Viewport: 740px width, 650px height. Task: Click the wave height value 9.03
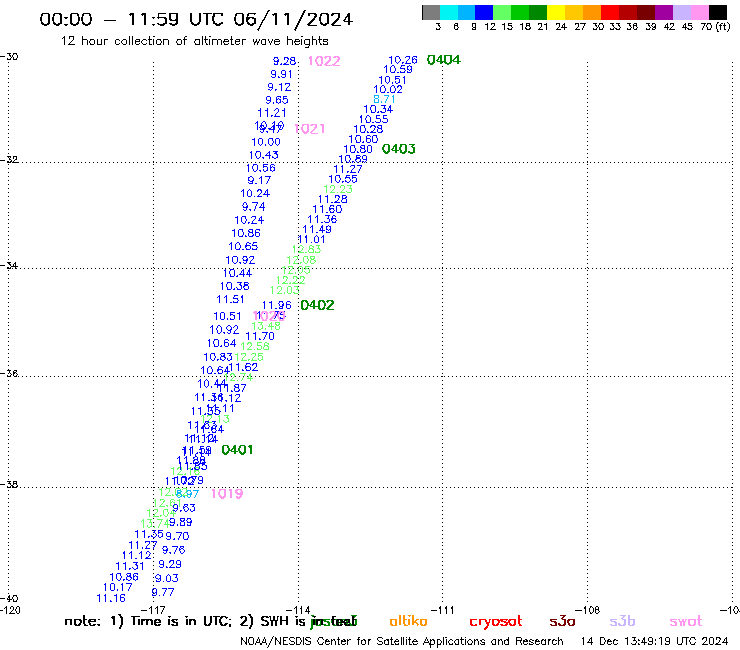(x=167, y=578)
